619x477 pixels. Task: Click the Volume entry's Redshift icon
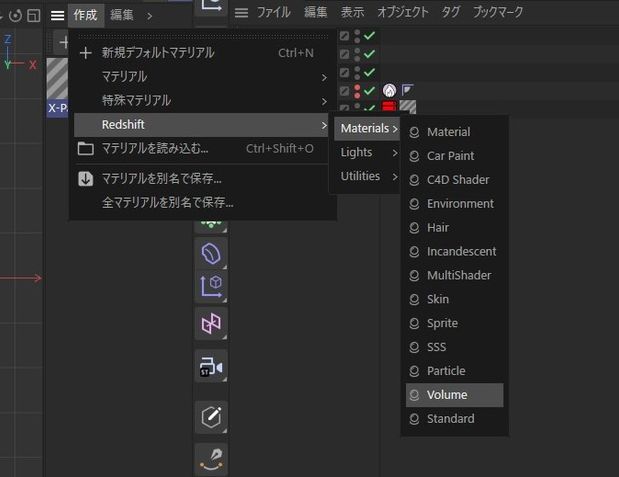point(414,395)
